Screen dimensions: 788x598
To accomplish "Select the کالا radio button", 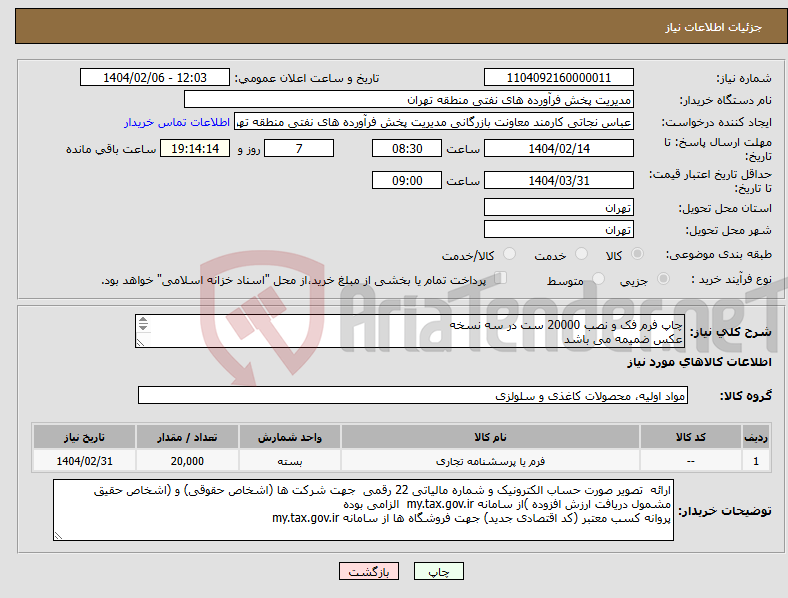I will coord(637,254).
